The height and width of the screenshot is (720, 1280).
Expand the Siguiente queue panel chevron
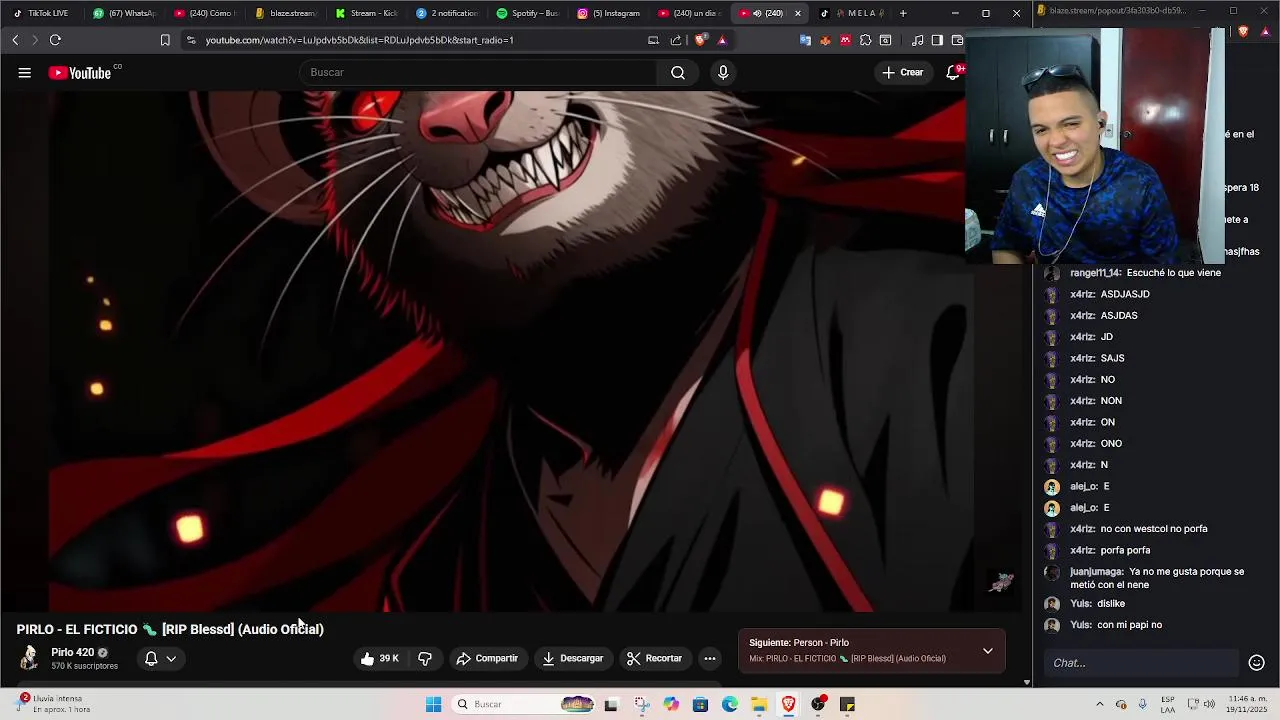[x=987, y=651]
